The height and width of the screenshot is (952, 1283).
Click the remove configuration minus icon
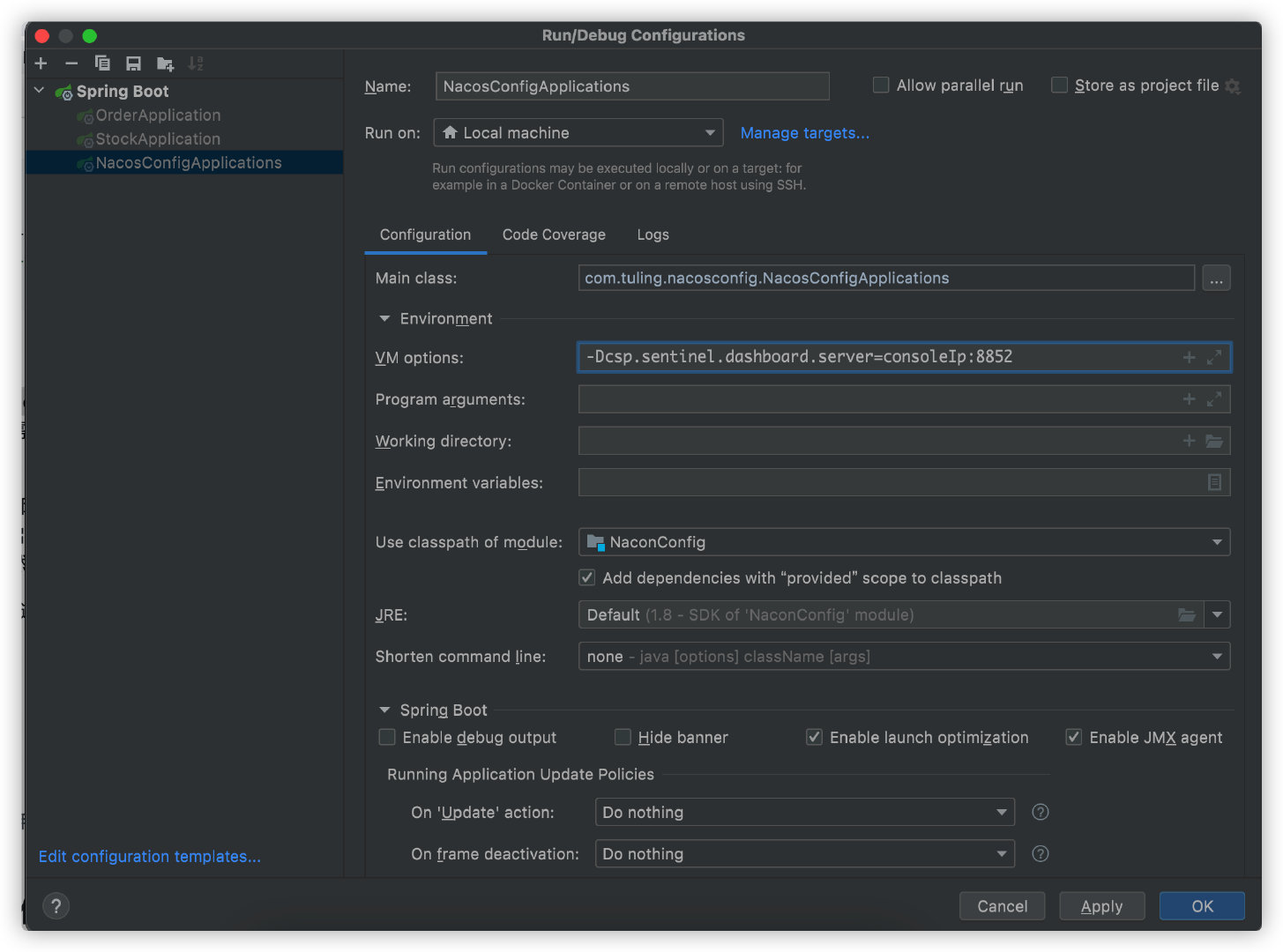click(x=71, y=63)
